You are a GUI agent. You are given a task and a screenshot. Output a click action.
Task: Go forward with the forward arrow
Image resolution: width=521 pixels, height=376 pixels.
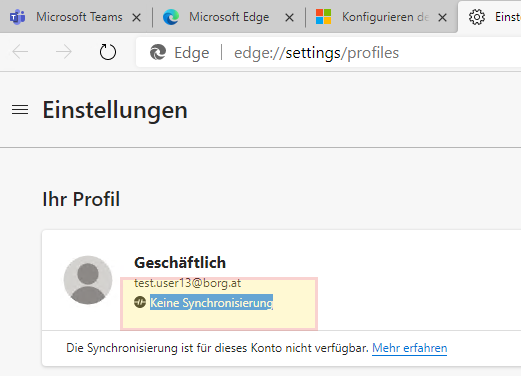(64, 52)
